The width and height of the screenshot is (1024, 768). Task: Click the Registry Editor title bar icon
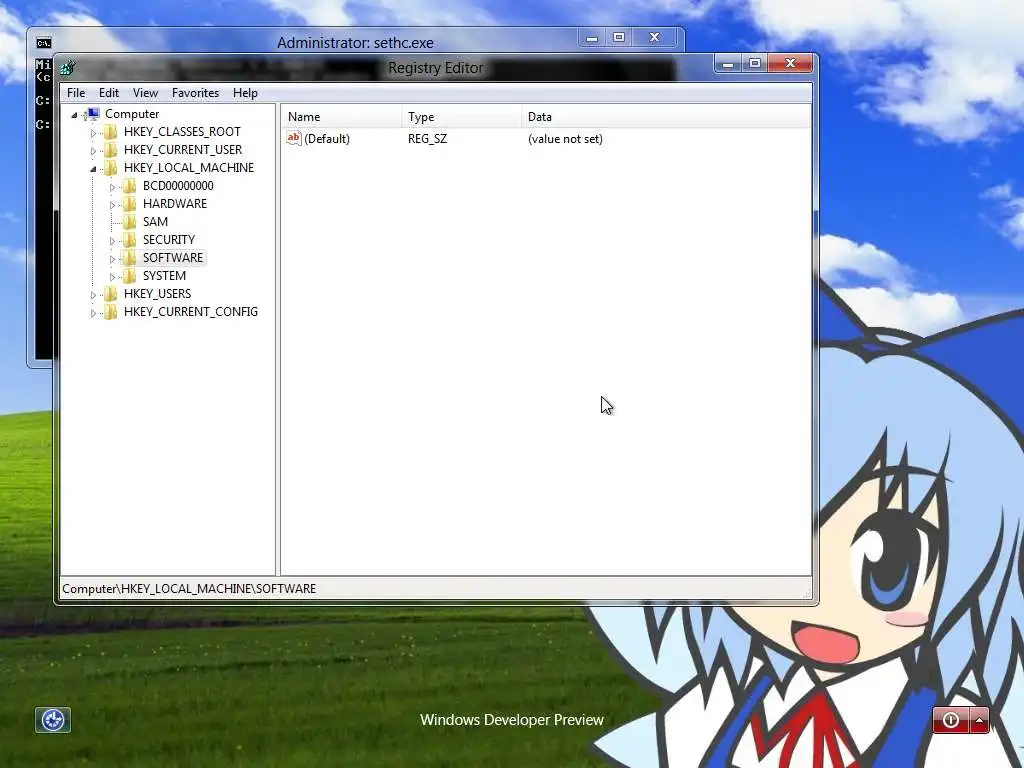[x=67, y=67]
